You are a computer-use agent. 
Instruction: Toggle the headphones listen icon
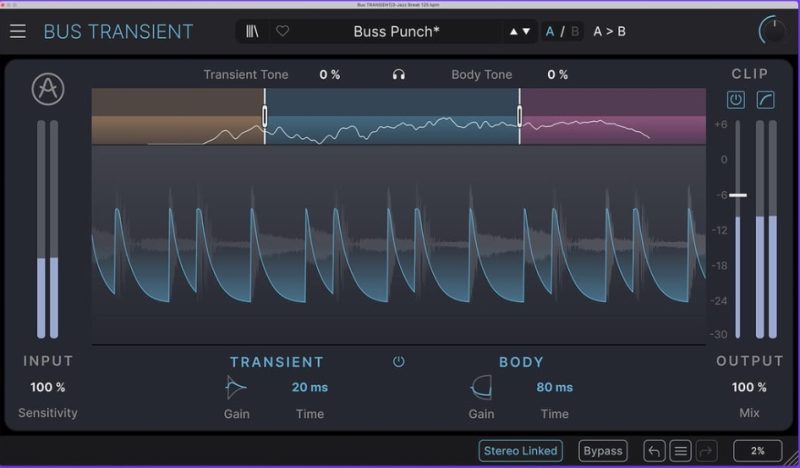[x=398, y=75]
